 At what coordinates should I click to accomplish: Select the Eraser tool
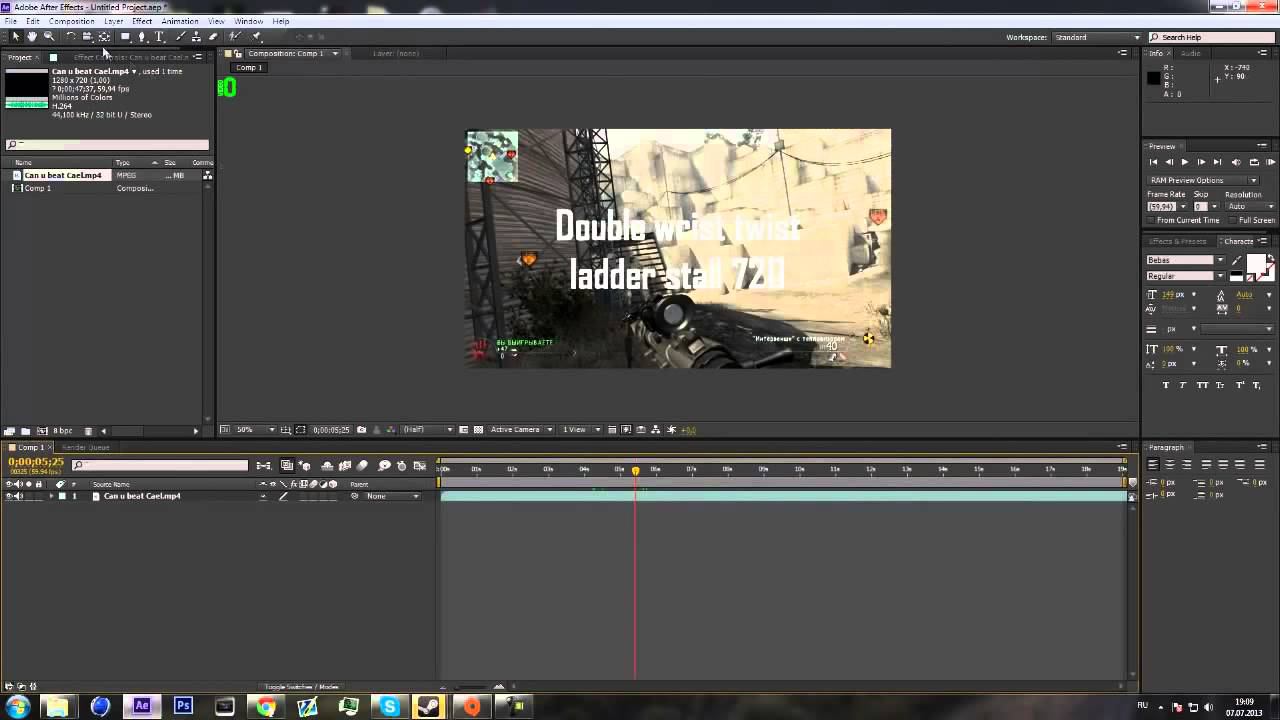(x=212, y=36)
